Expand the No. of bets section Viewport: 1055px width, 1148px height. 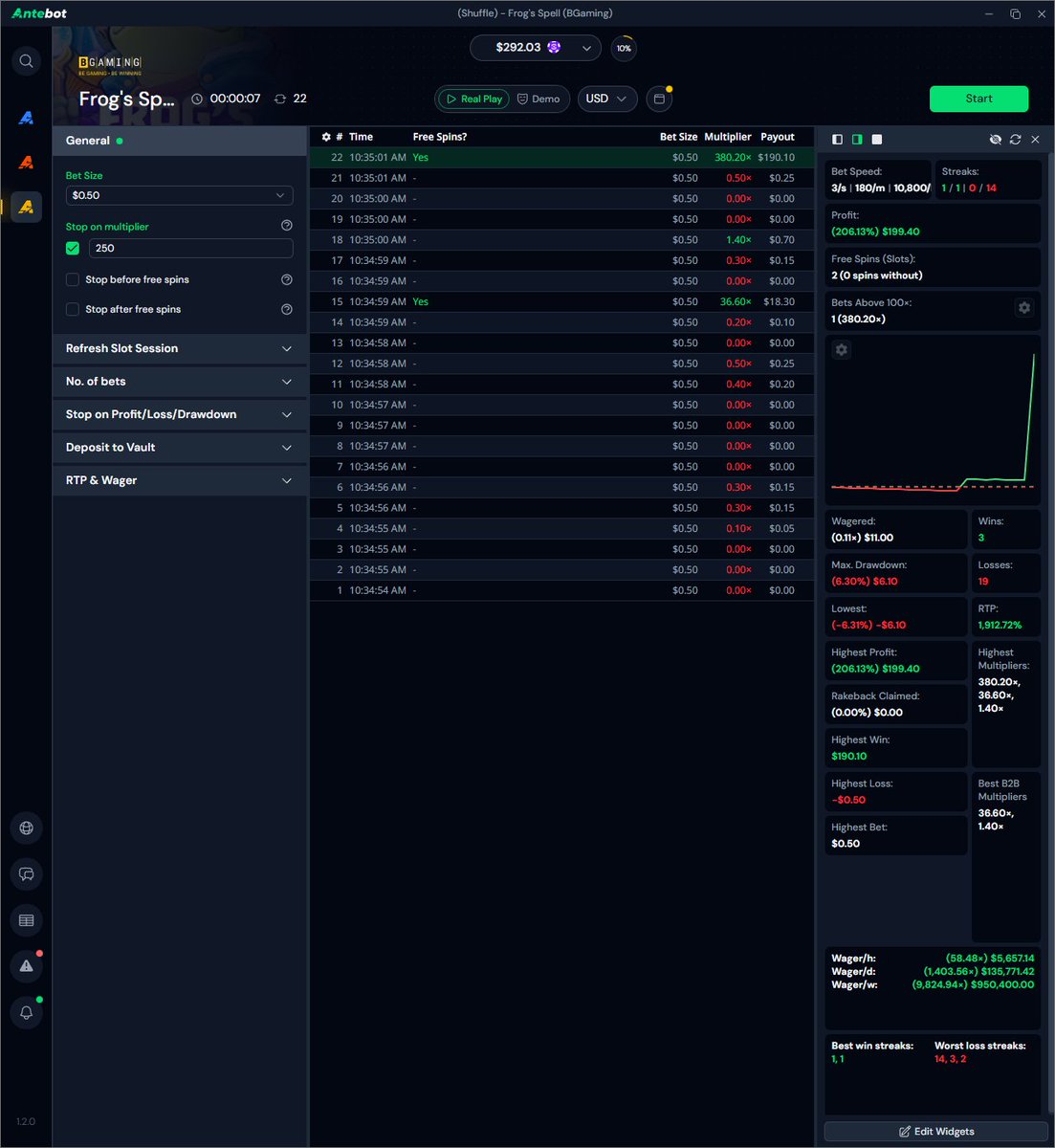click(180, 382)
